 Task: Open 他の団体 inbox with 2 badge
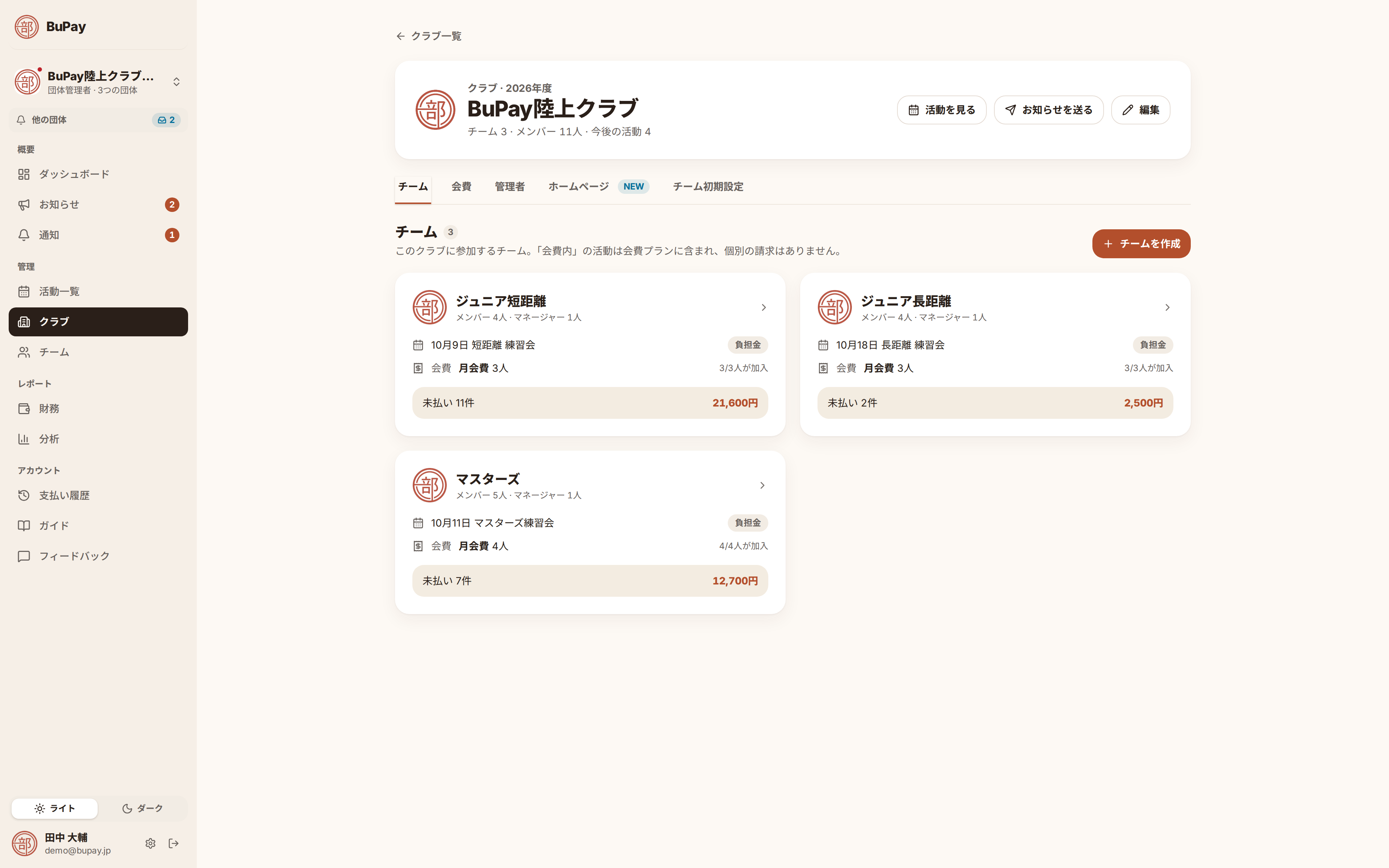98,120
